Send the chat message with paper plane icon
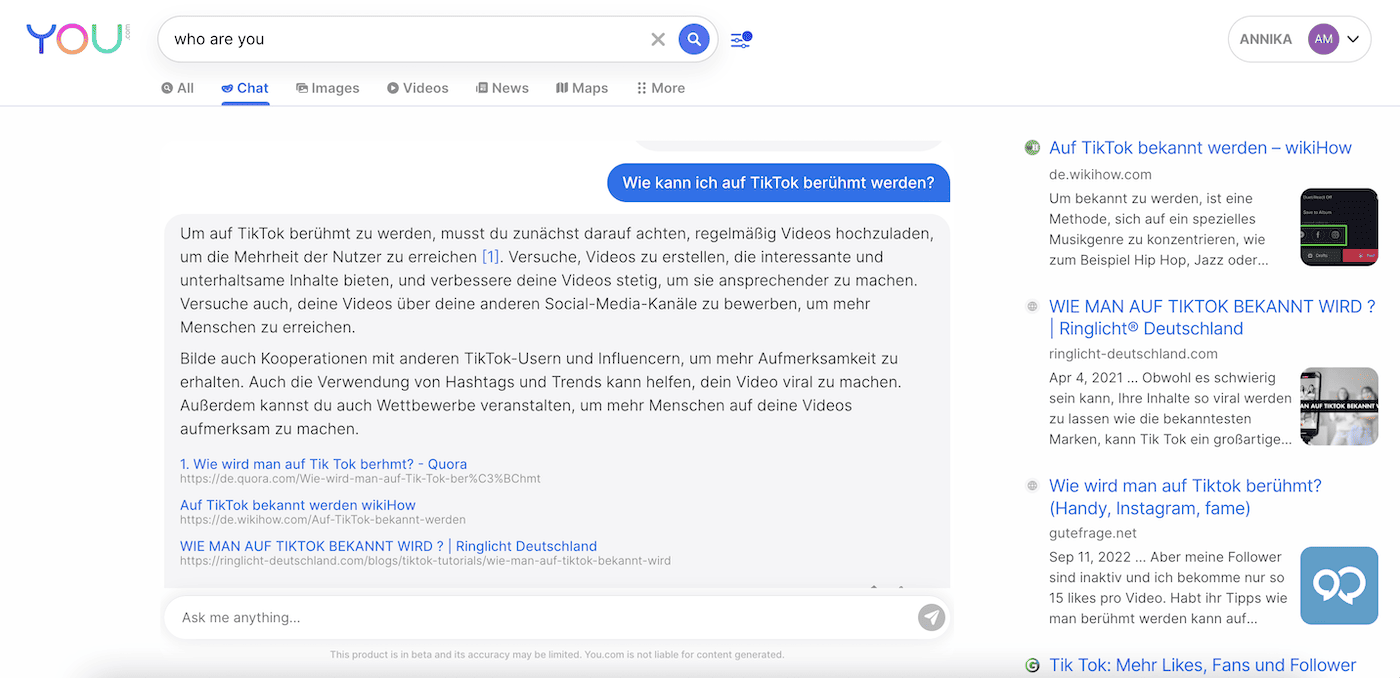Image resolution: width=1400 pixels, height=678 pixels. point(931,618)
